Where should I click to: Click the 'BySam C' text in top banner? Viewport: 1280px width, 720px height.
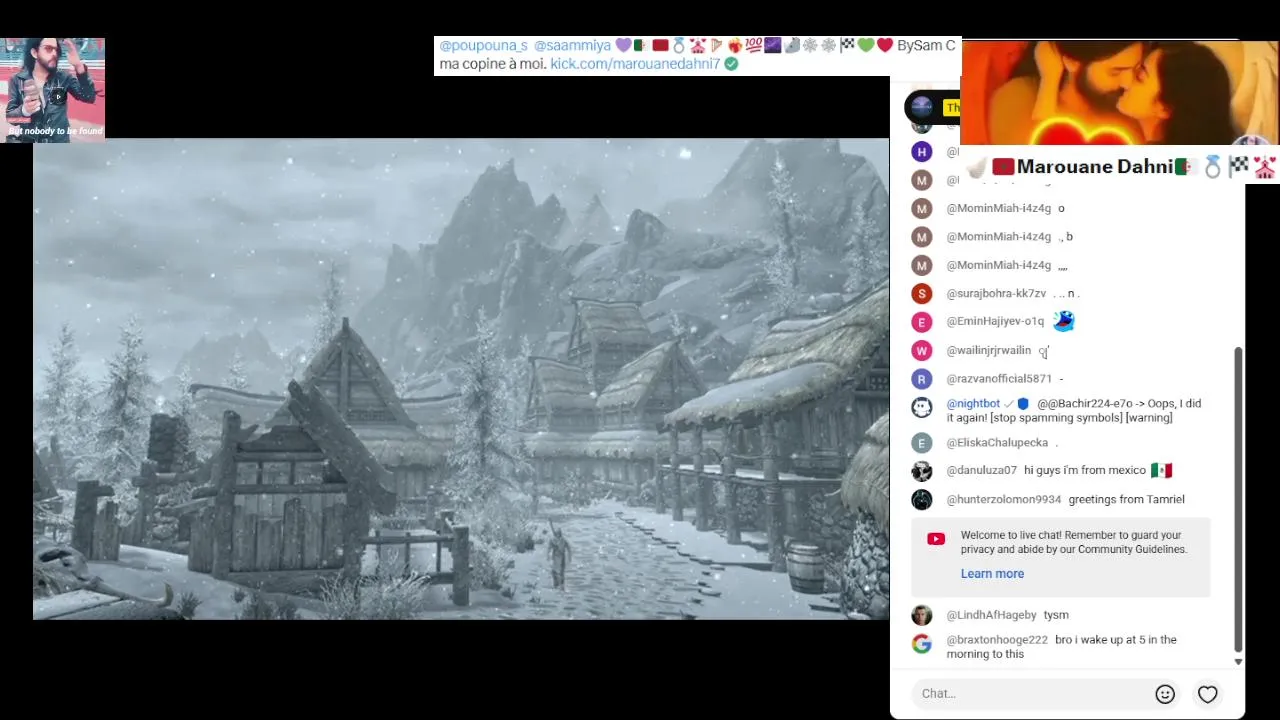coord(926,46)
